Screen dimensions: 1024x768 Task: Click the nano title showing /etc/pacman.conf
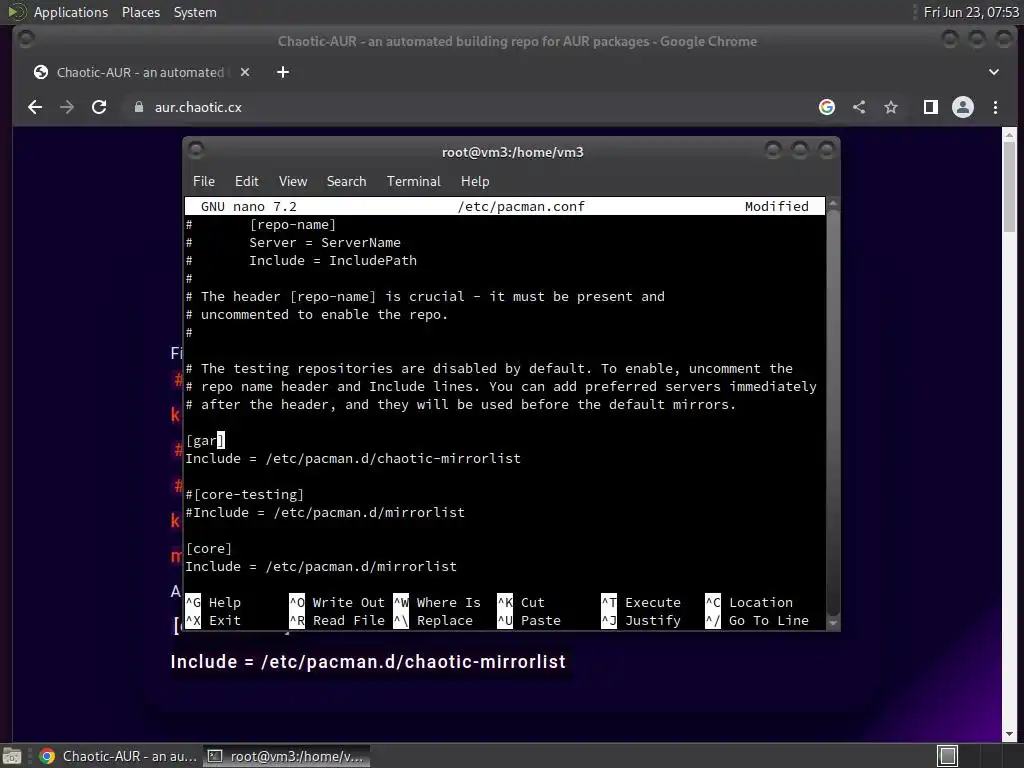coord(520,206)
